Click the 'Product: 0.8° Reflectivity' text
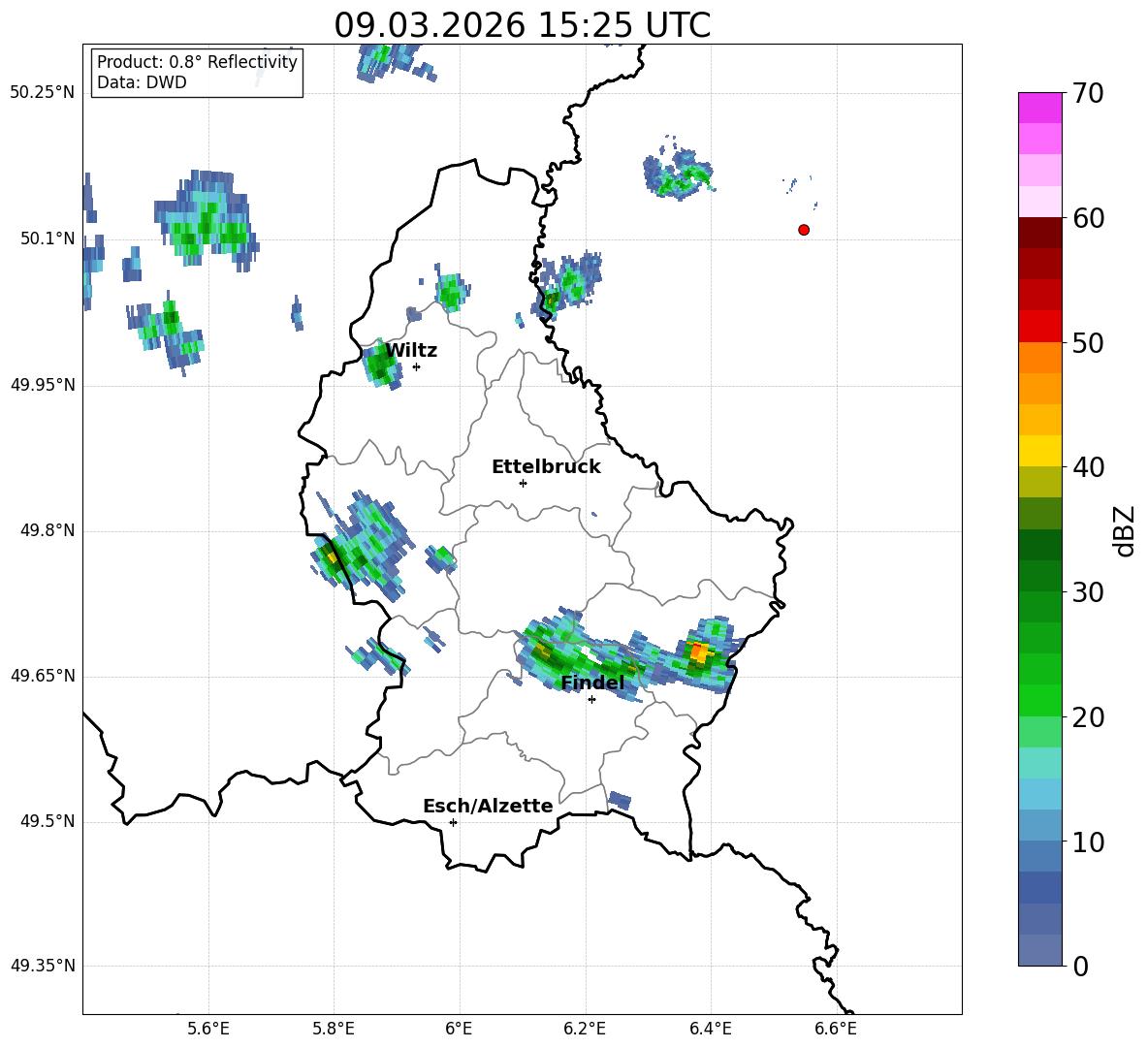 (x=197, y=62)
